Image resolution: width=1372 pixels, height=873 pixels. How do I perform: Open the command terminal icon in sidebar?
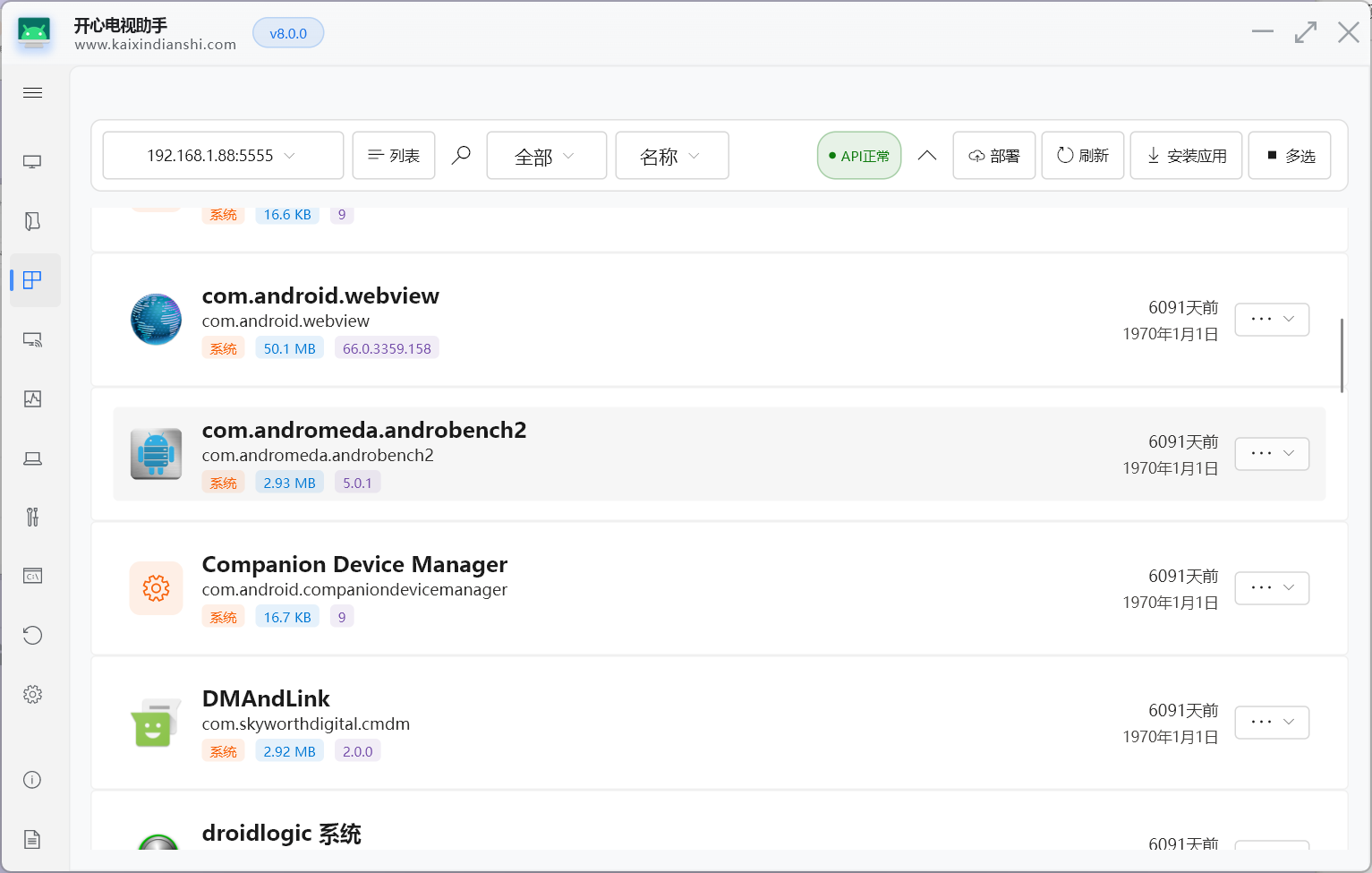click(x=32, y=577)
